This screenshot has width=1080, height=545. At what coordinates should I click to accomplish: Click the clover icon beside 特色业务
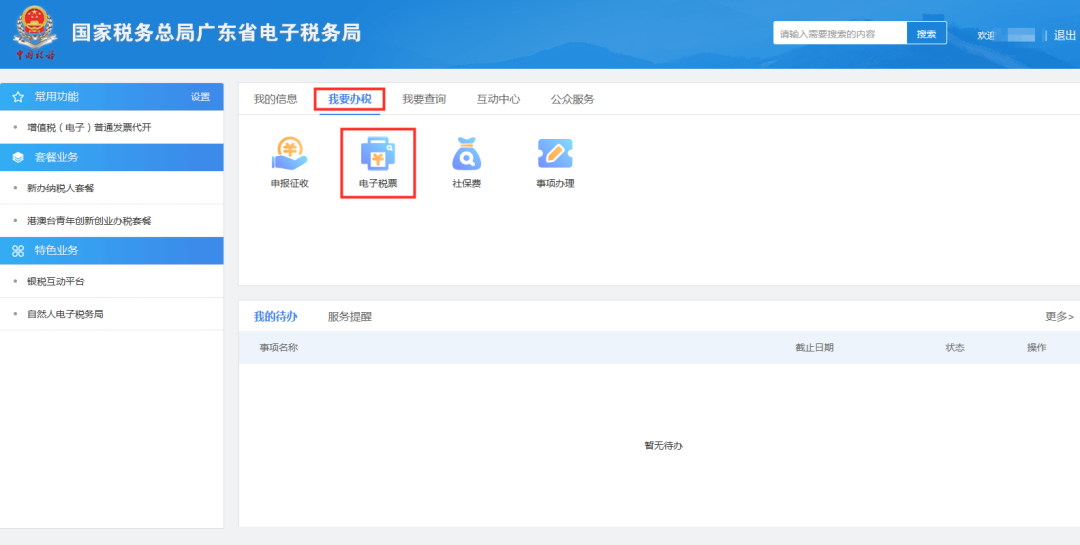(18, 251)
